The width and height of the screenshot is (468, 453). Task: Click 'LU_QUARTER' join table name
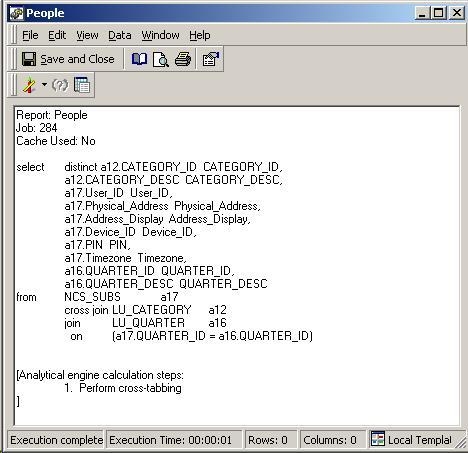pyautogui.click(x=148, y=323)
